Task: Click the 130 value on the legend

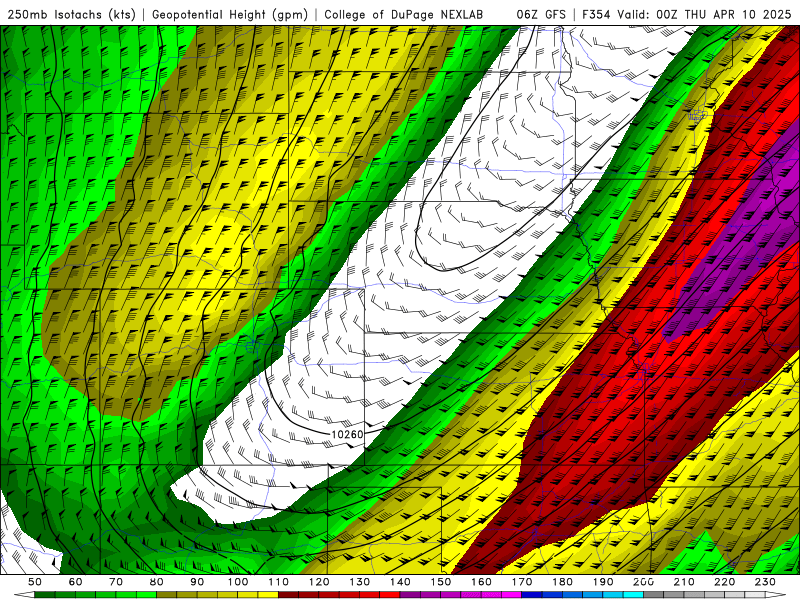Action: tap(360, 582)
